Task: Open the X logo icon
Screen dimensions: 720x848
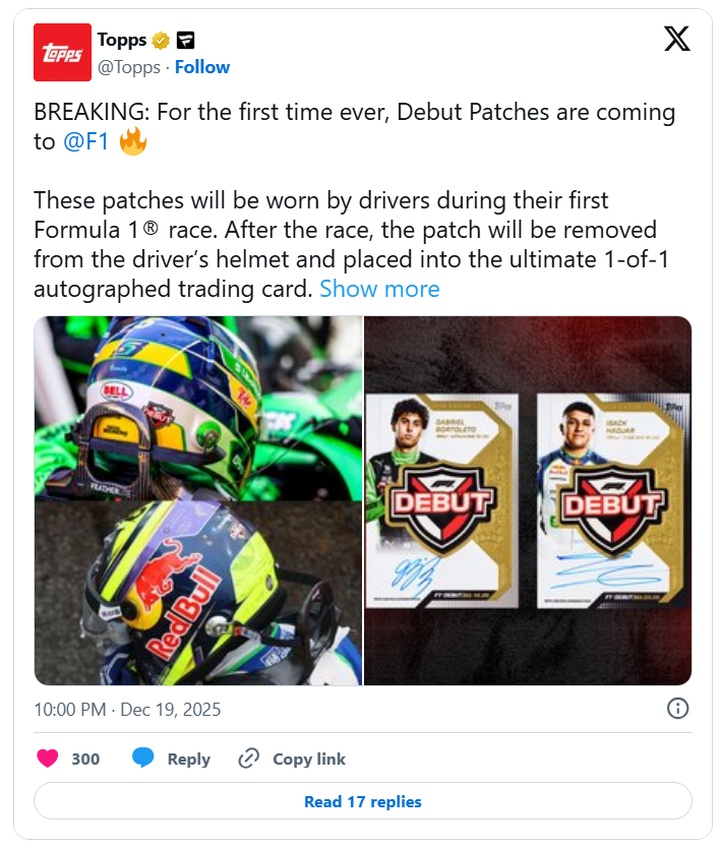Action: (677, 39)
